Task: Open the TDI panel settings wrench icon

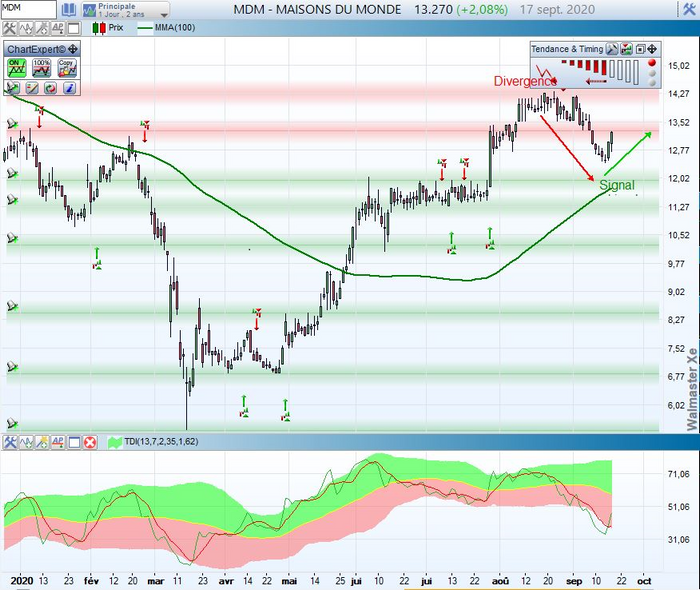Action: coord(9,442)
